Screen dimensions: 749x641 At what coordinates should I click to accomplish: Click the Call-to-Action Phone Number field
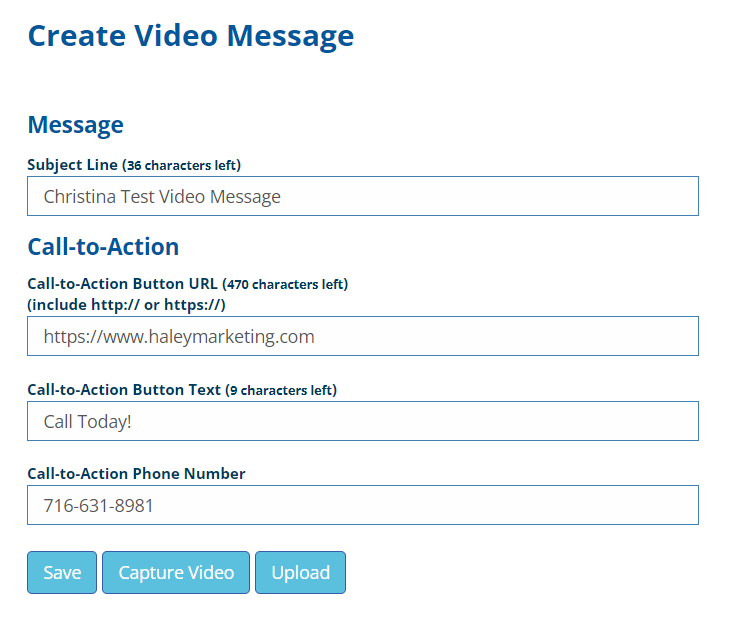(x=363, y=505)
